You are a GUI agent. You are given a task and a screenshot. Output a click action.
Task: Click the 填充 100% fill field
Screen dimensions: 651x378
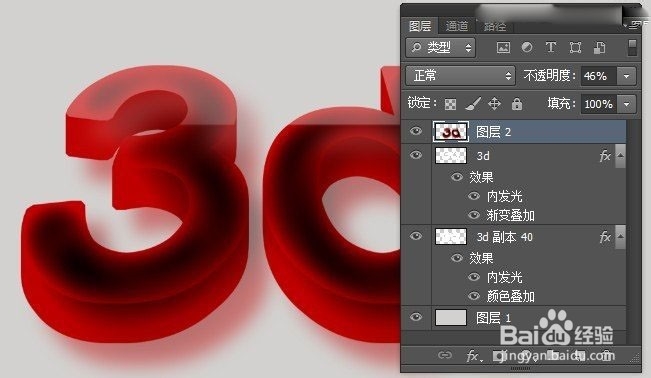click(598, 104)
